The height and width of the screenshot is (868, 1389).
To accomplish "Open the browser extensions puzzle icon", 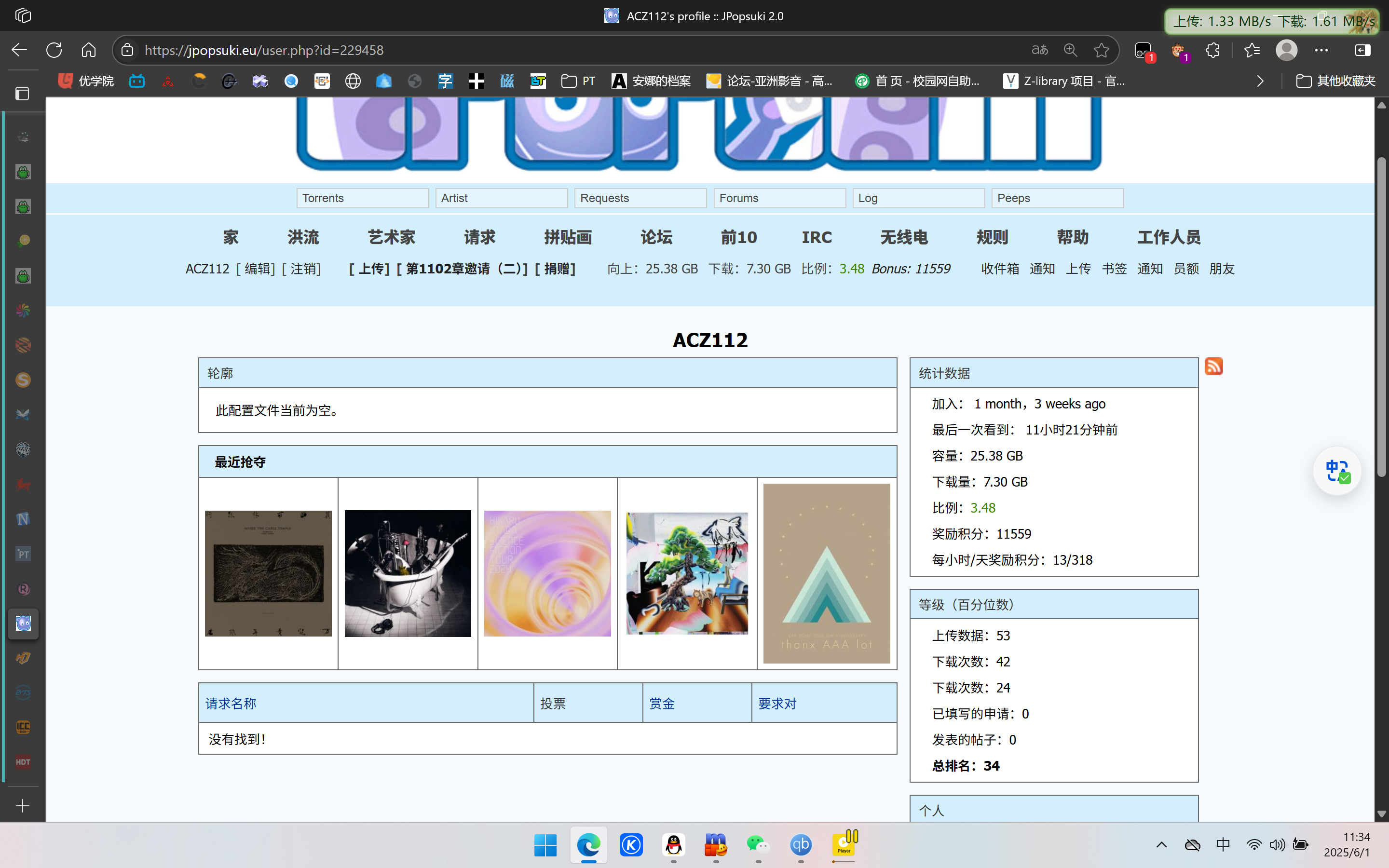I will pyautogui.click(x=1212, y=50).
